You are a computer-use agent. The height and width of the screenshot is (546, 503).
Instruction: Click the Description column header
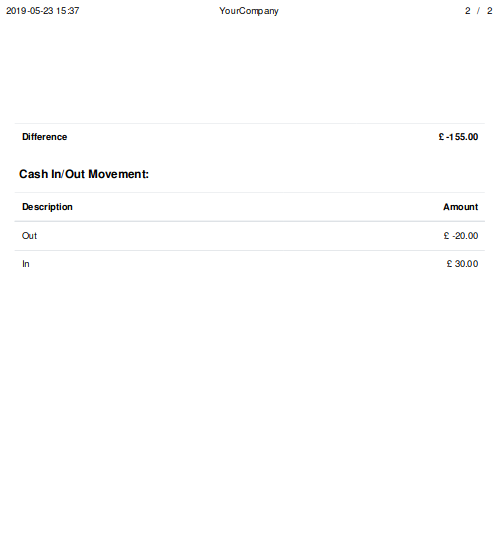pyautogui.click(x=47, y=207)
